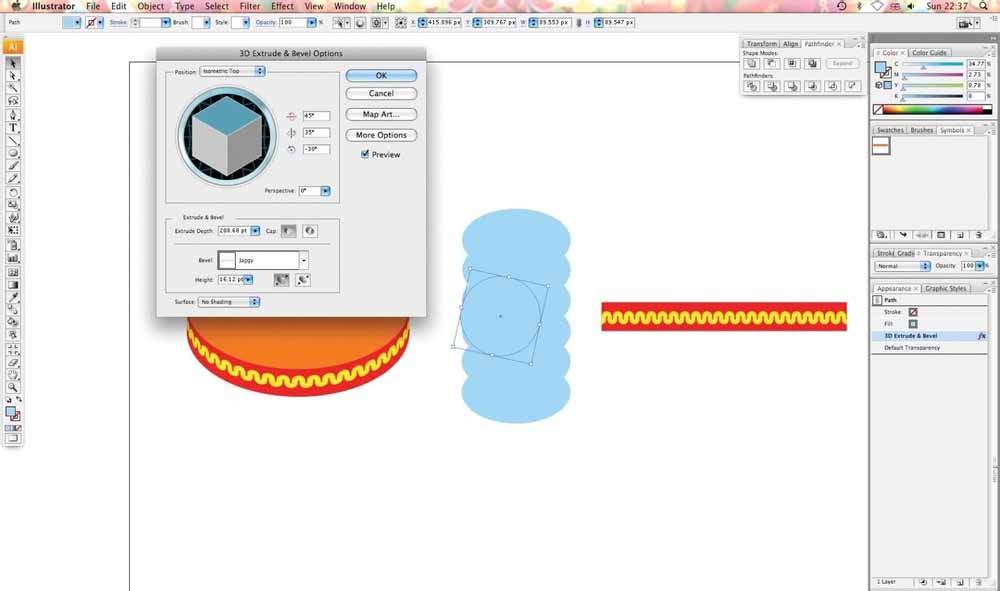Click third Shape Modes icon in Pathfinder
The image size is (1000, 591).
(x=792, y=64)
